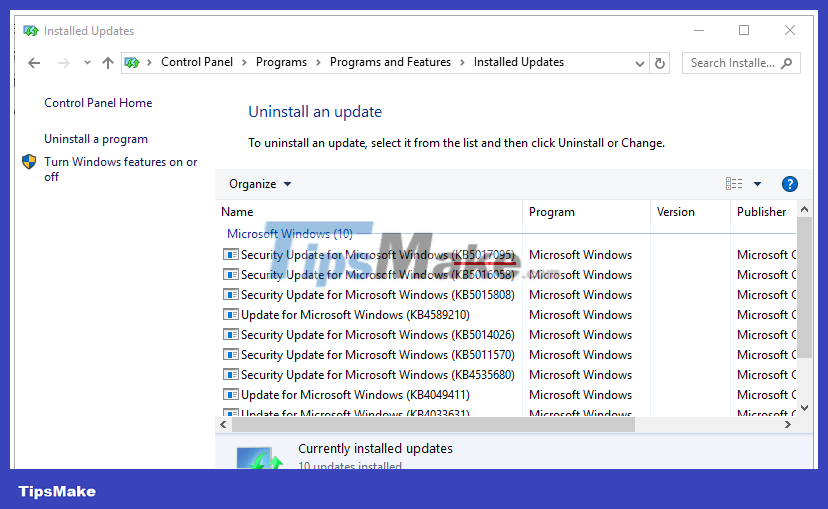Open Programs and Features breadcrumb
Screen dimensions: 828x509
[390, 62]
